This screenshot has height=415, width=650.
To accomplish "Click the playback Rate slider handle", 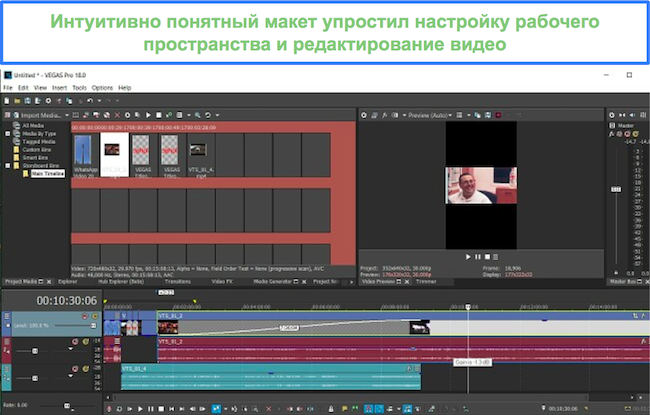I will point(66,405).
